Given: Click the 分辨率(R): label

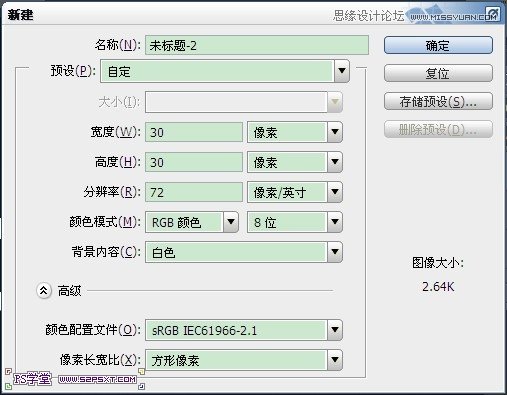Looking at the screenshot, I should click(112, 192).
